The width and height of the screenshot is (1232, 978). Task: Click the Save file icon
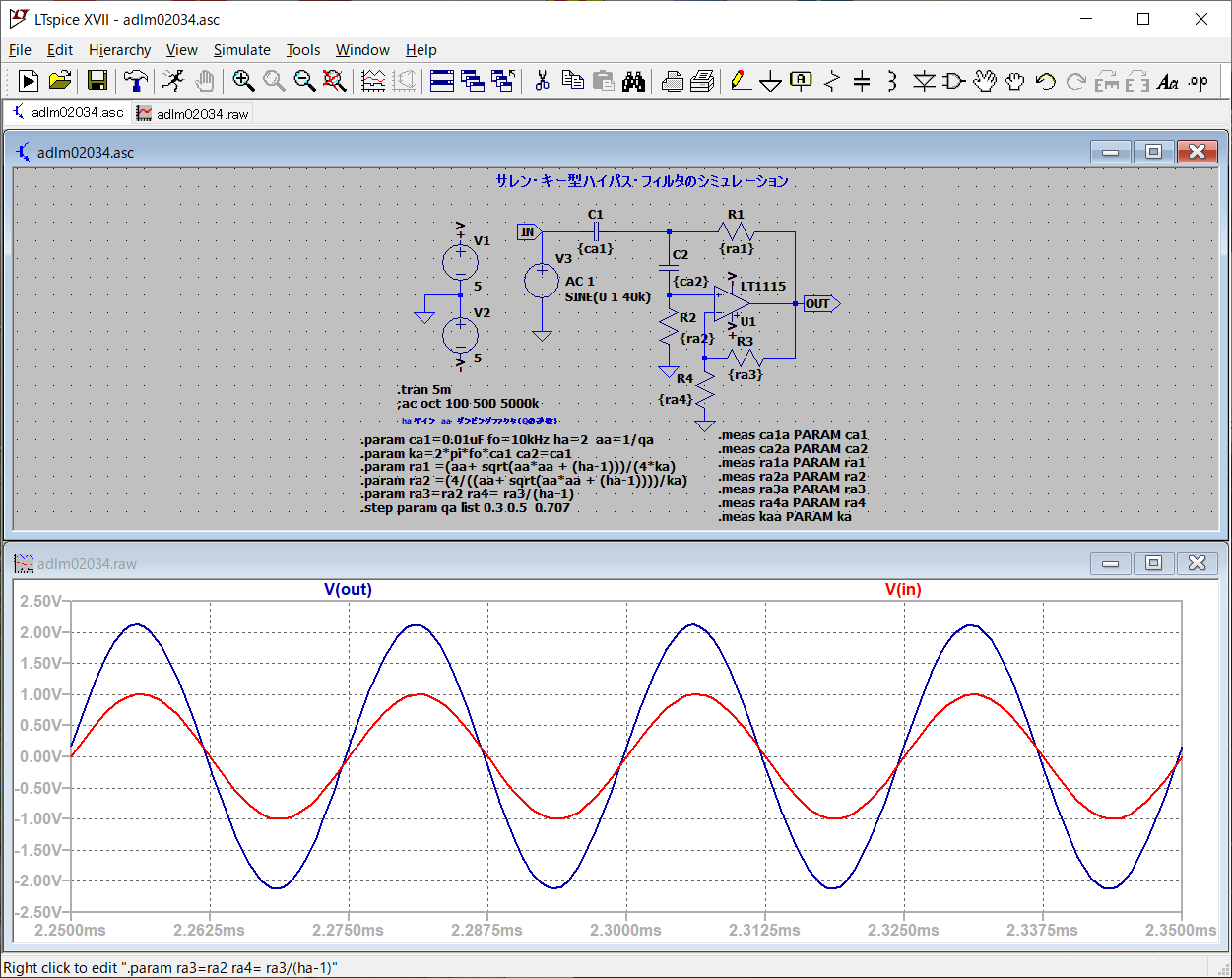click(97, 81)
